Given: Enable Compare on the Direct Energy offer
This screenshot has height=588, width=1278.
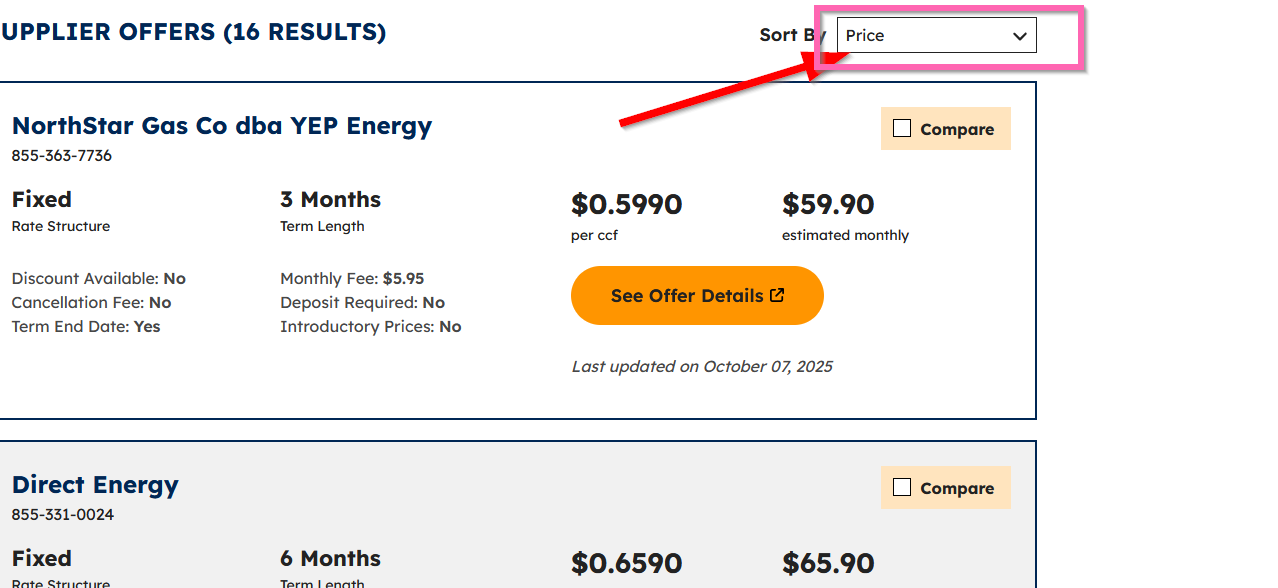Looking at the screenshot, I should click(x=903, y=486).
